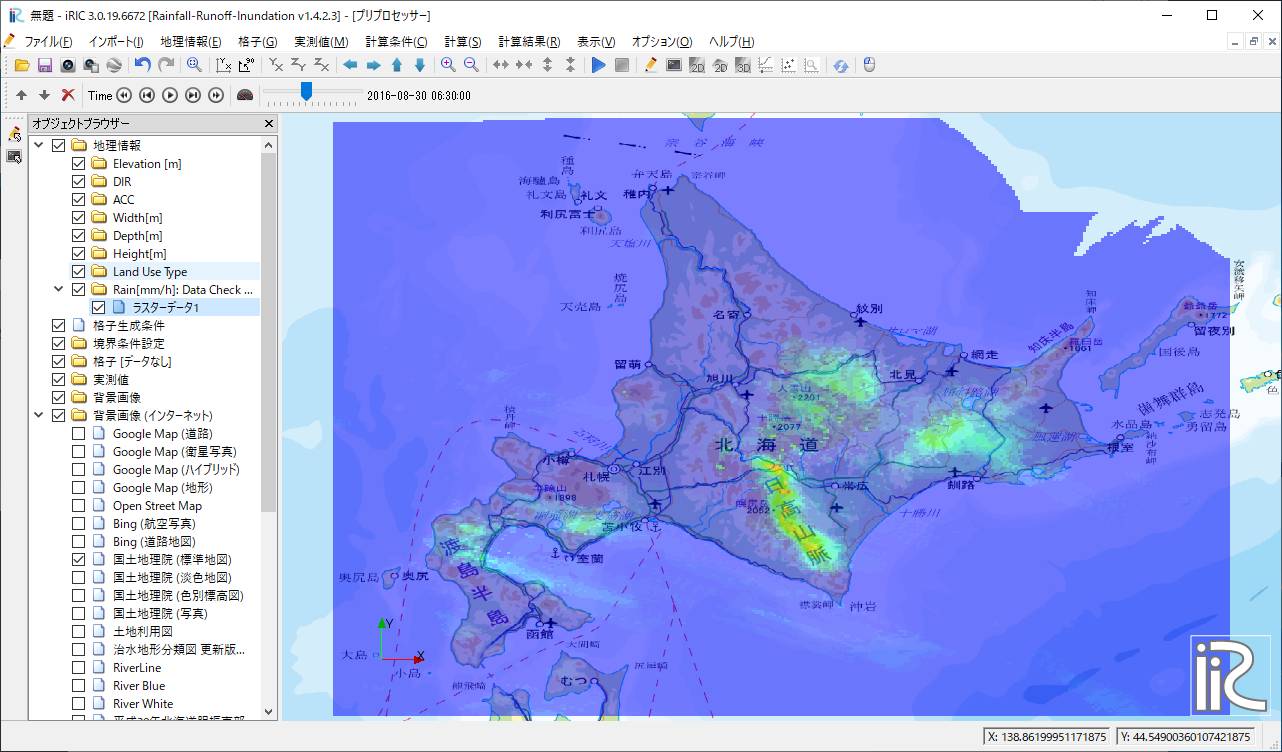The height and width of the screenshot is (752, 1282).
Task: Open the scattered chart window icon
Action: pos(788,65)
